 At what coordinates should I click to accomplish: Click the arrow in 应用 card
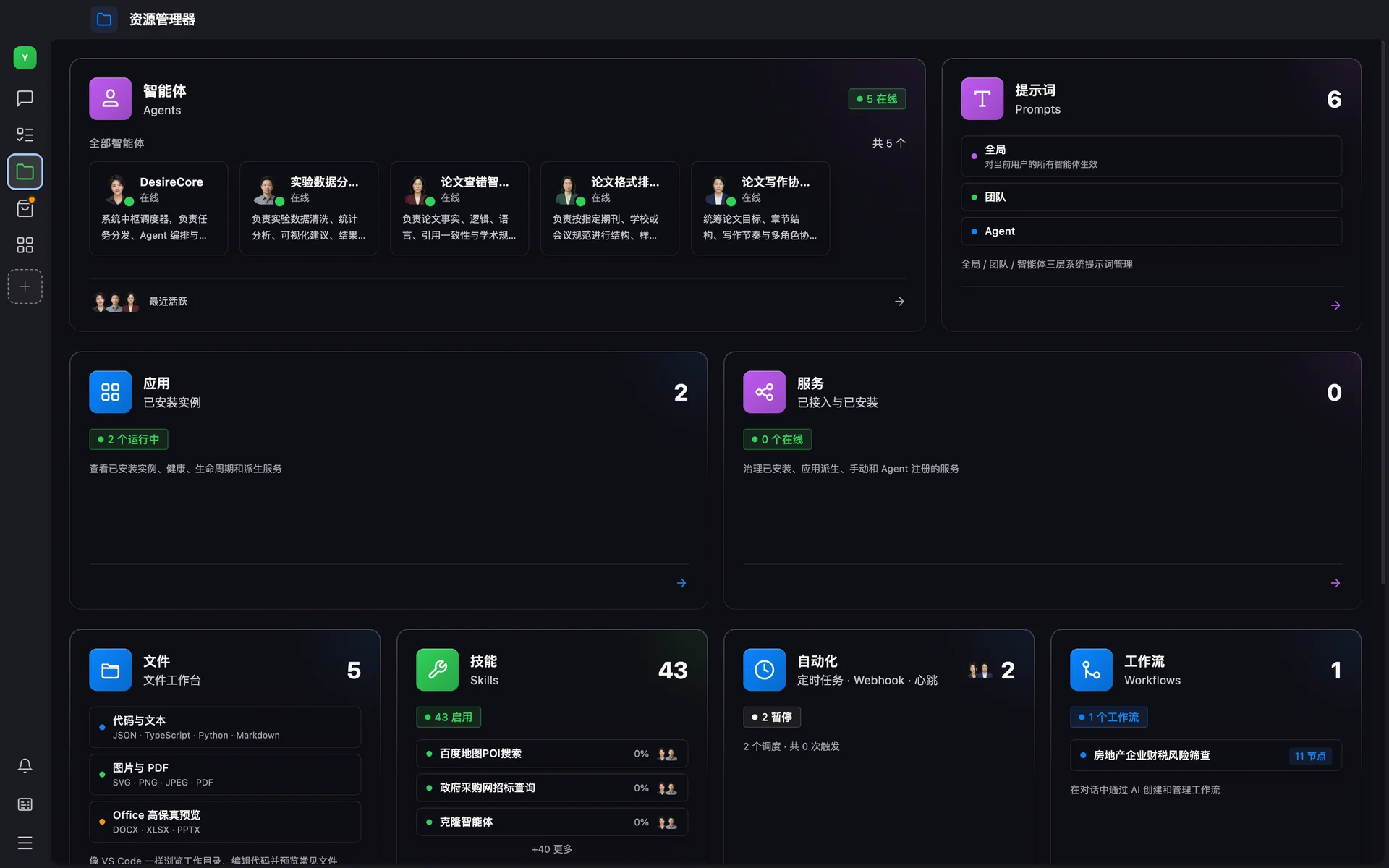681,583
